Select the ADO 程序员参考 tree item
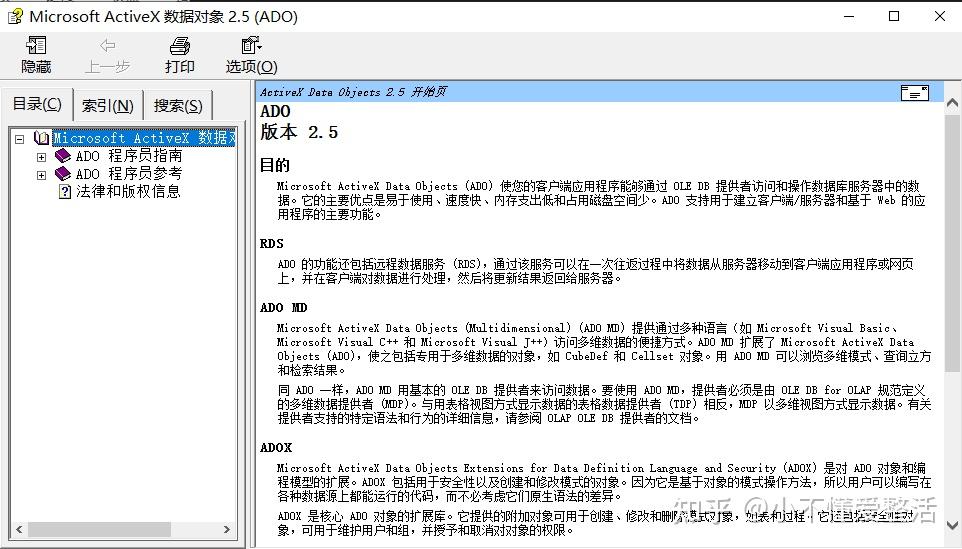The height and width of the screenshot is (549, 962). point(129,174)
